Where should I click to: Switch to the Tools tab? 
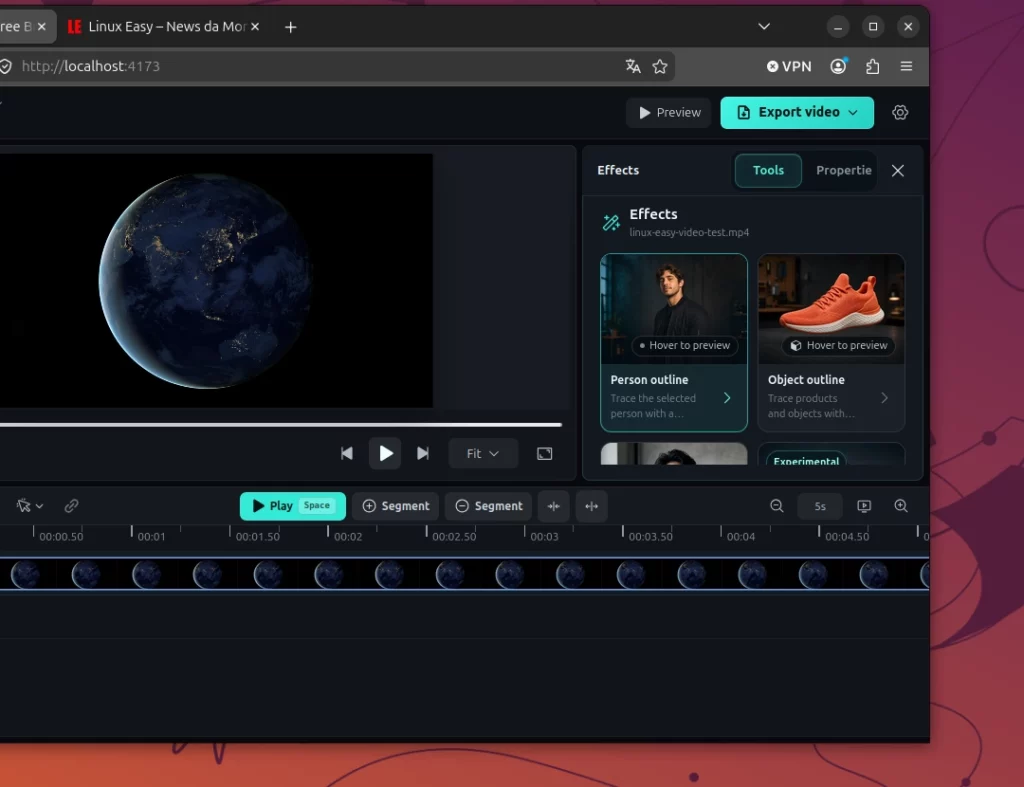(768, 170)
